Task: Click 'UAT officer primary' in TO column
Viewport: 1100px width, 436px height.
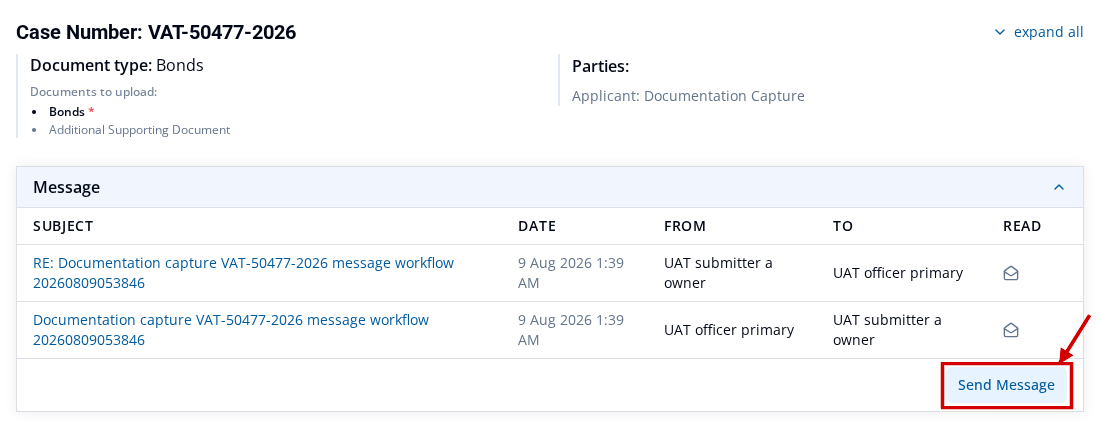Action: pos(898,273)
